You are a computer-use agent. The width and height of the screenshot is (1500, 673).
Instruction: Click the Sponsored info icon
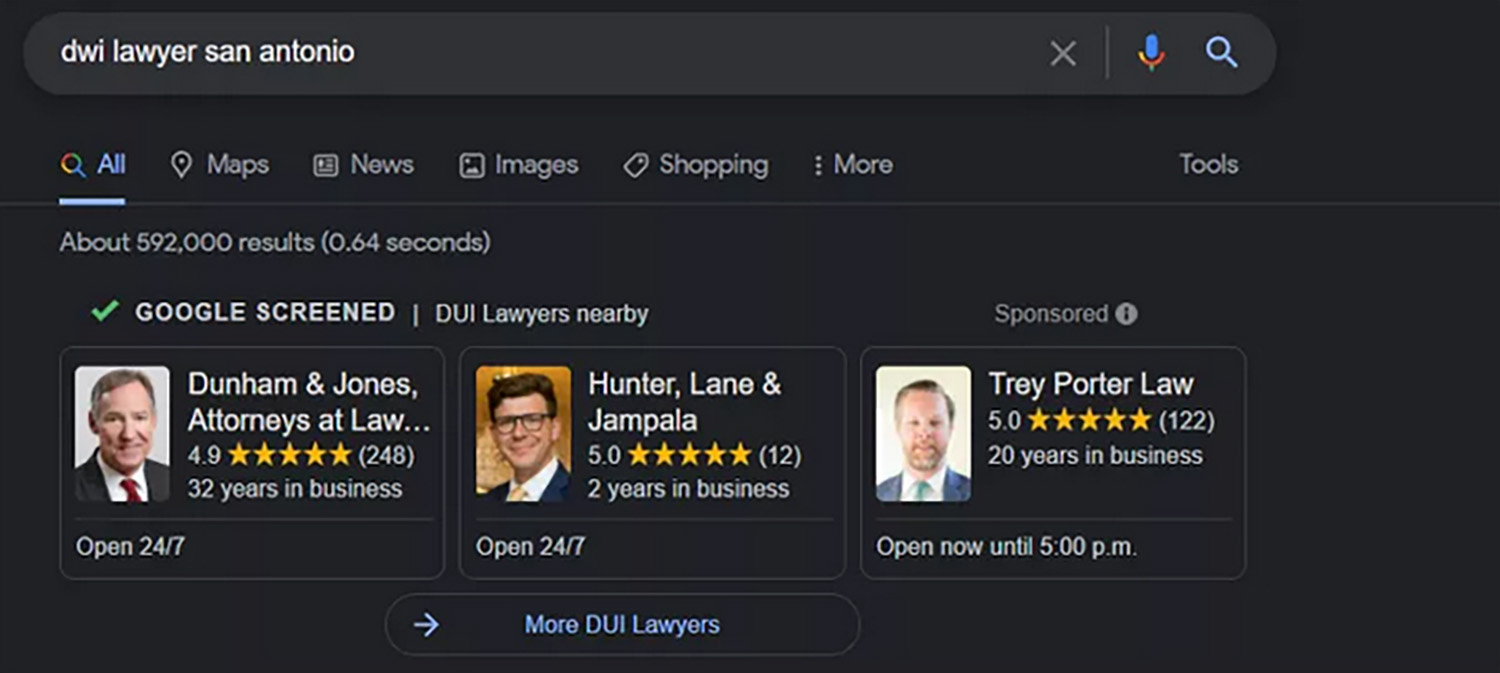click(1126, 313)
